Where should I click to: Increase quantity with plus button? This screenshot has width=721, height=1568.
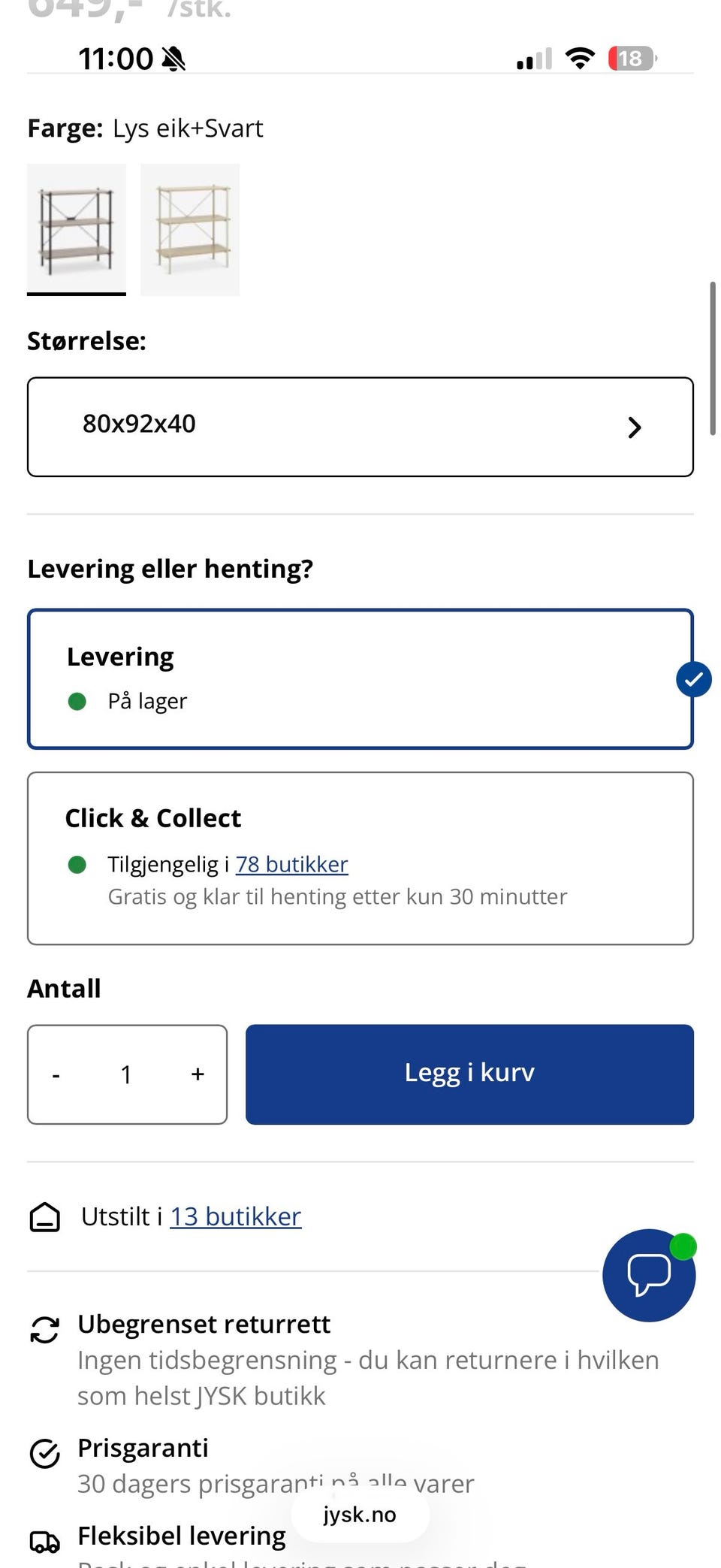pos(198,1074)
